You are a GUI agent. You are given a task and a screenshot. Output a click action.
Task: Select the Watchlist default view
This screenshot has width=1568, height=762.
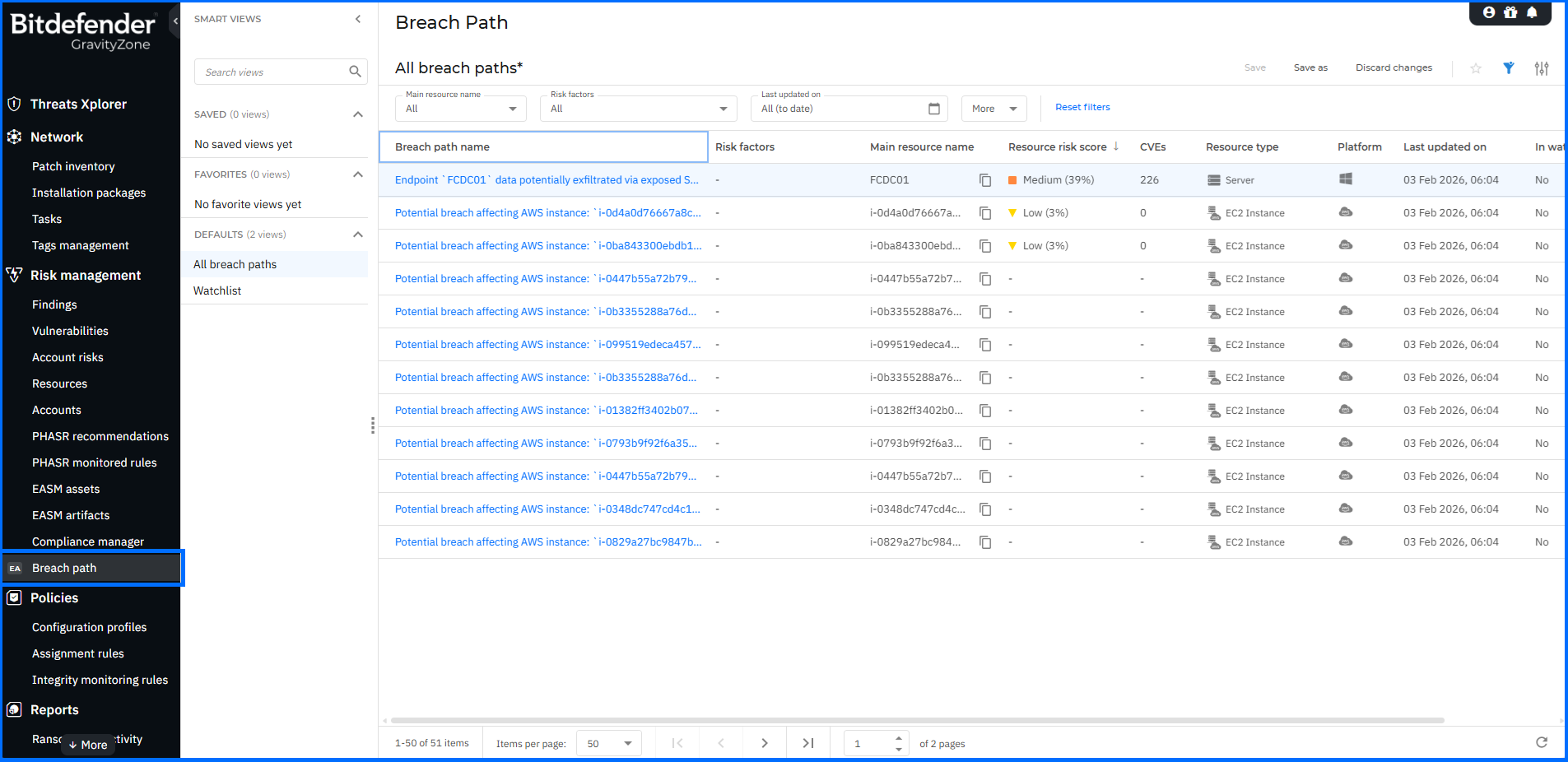[217, 290]
